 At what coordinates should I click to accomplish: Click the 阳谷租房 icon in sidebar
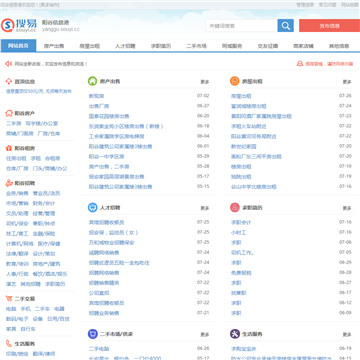click(x=9, y=148)
